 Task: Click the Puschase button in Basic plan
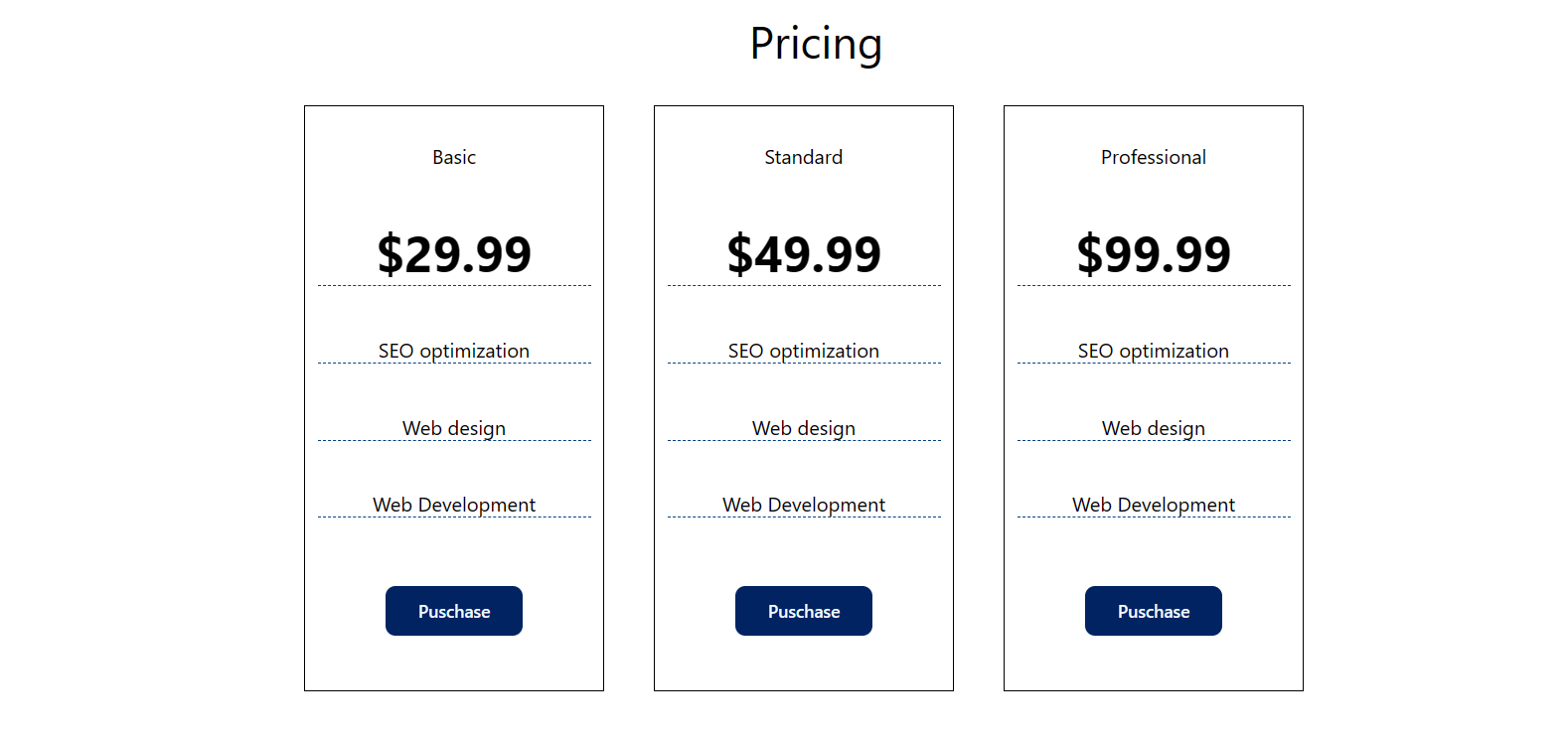[454, 611]
